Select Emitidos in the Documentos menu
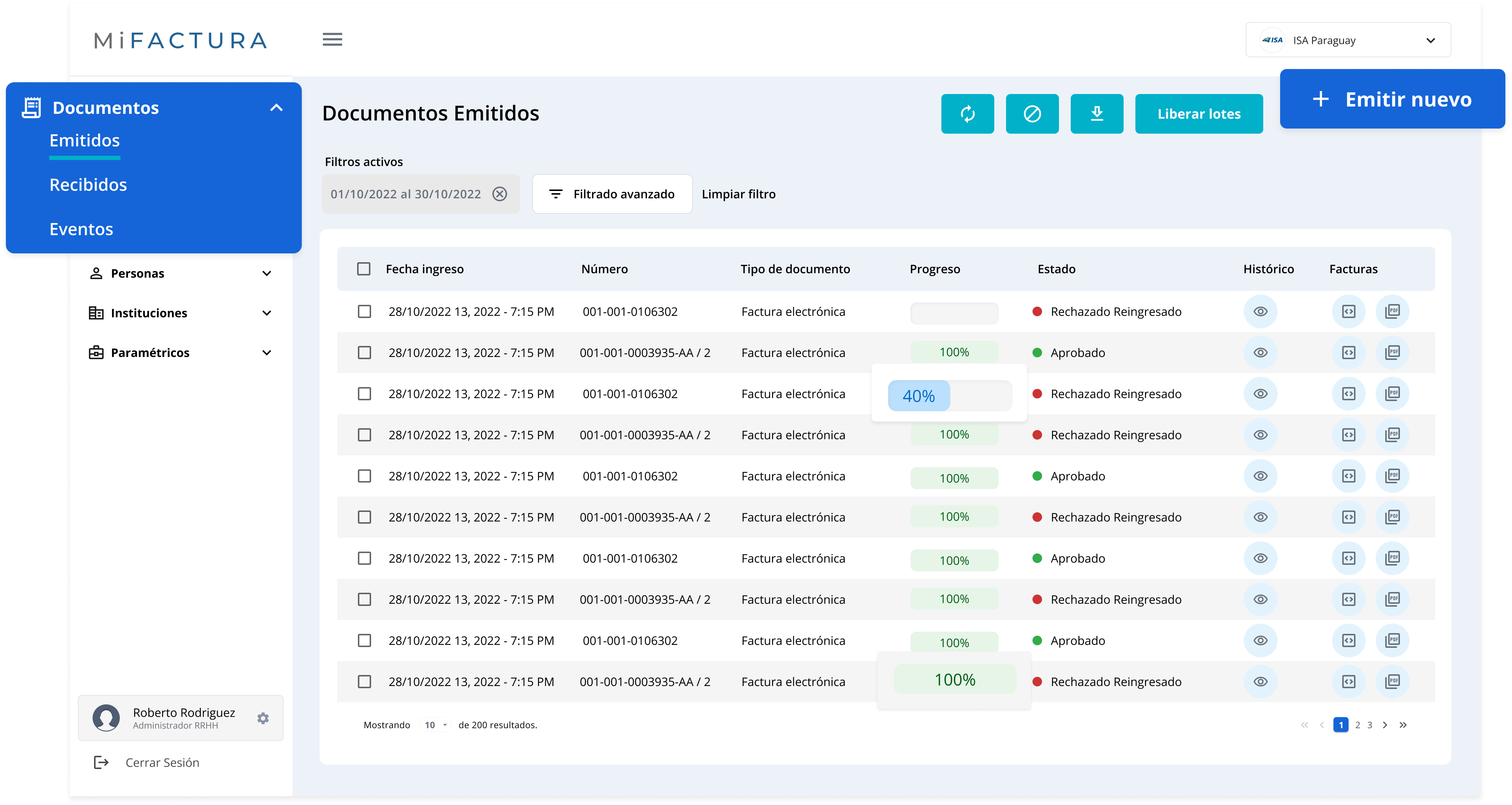 (x=85, y=140)
